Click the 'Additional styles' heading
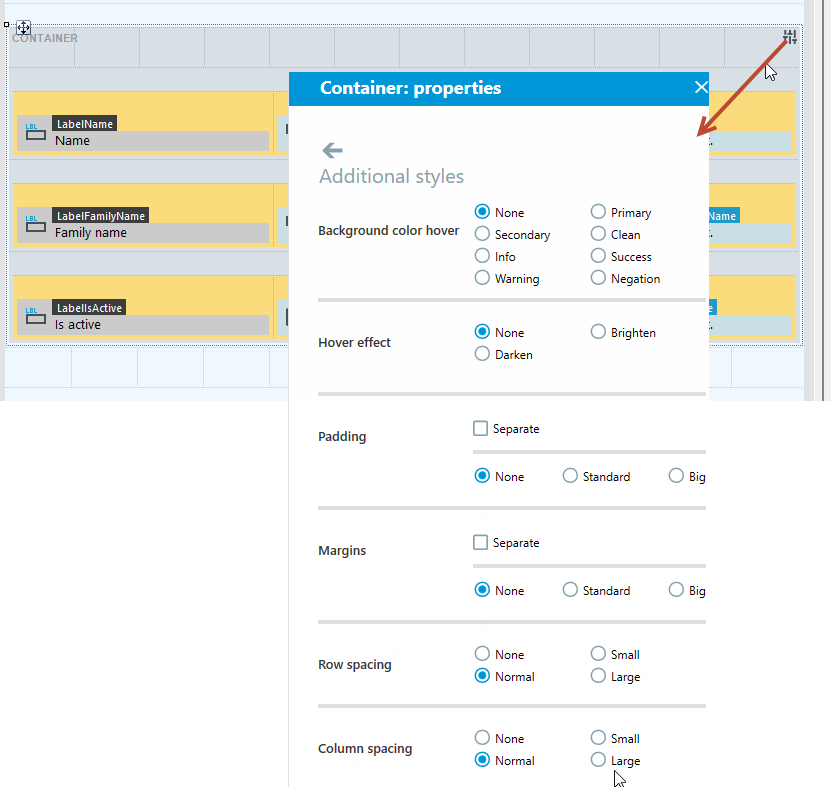Viewport: 831px width, 791px height. click(391, 176)
